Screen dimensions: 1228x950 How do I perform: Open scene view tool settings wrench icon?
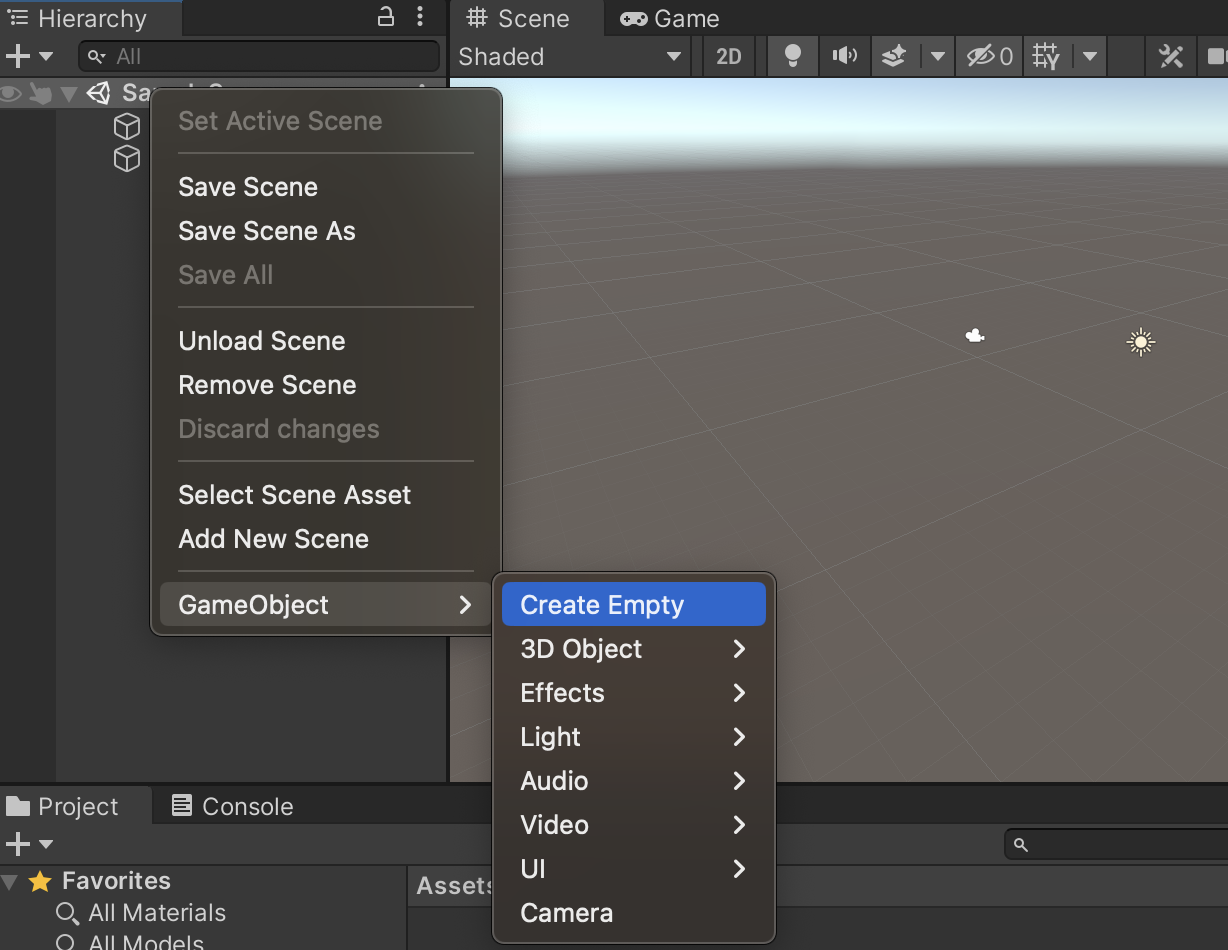1171,56
